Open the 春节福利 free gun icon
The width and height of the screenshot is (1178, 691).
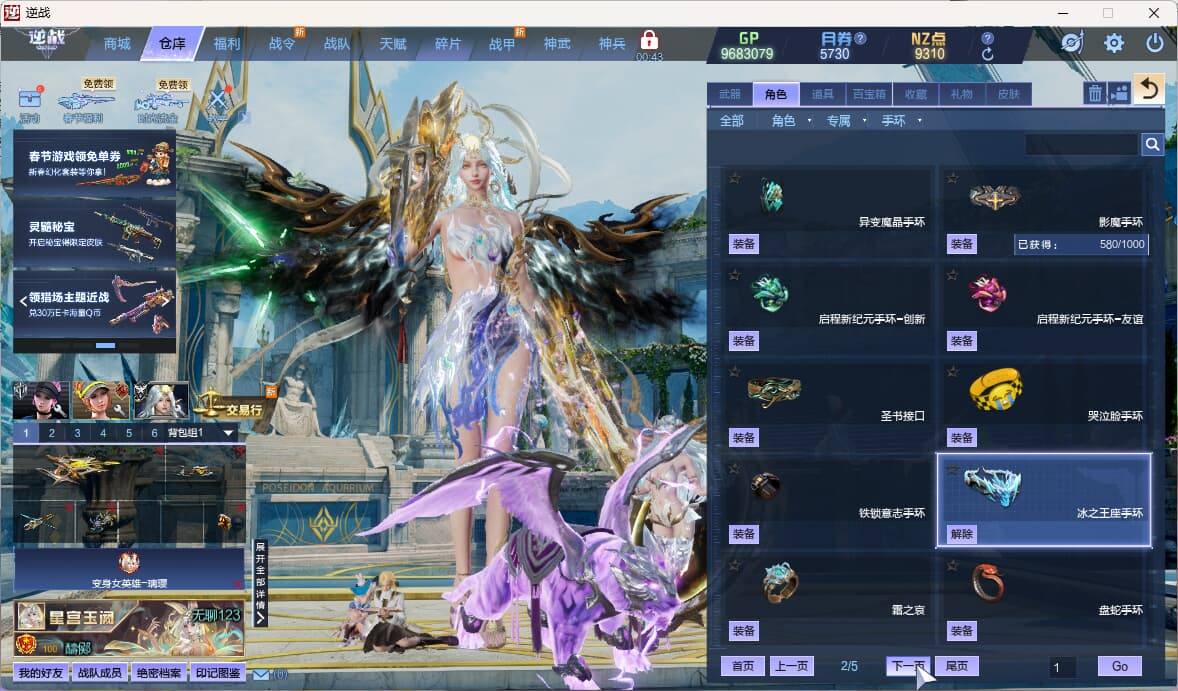(x=85, y=101)
